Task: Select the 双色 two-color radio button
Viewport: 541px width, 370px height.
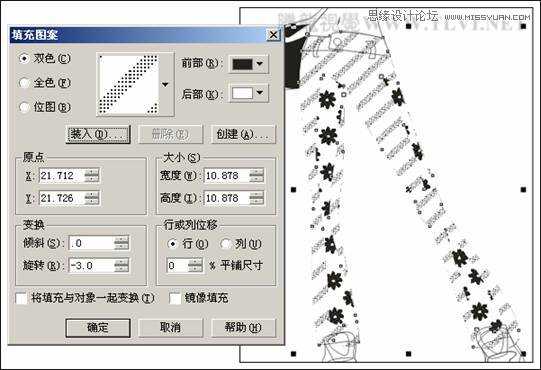Action: coord(24,59)
